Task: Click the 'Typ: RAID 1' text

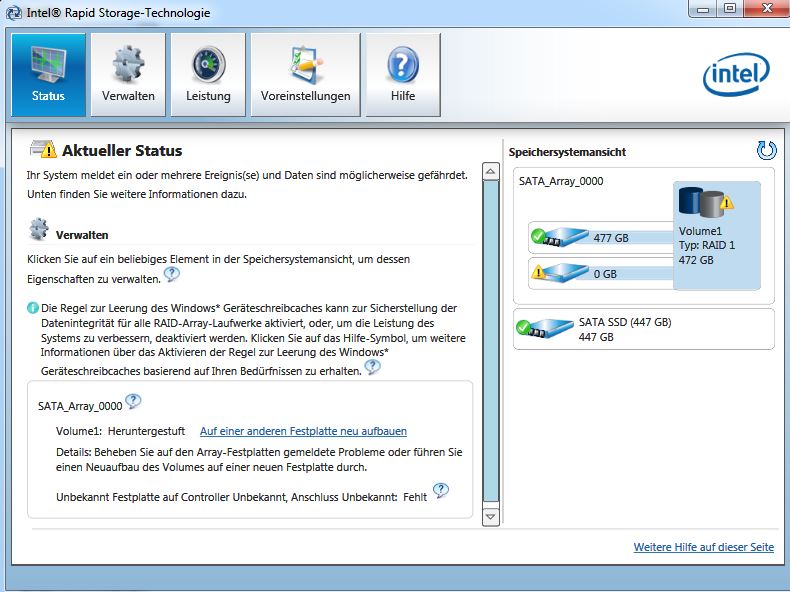Action: tap(707, 245)
